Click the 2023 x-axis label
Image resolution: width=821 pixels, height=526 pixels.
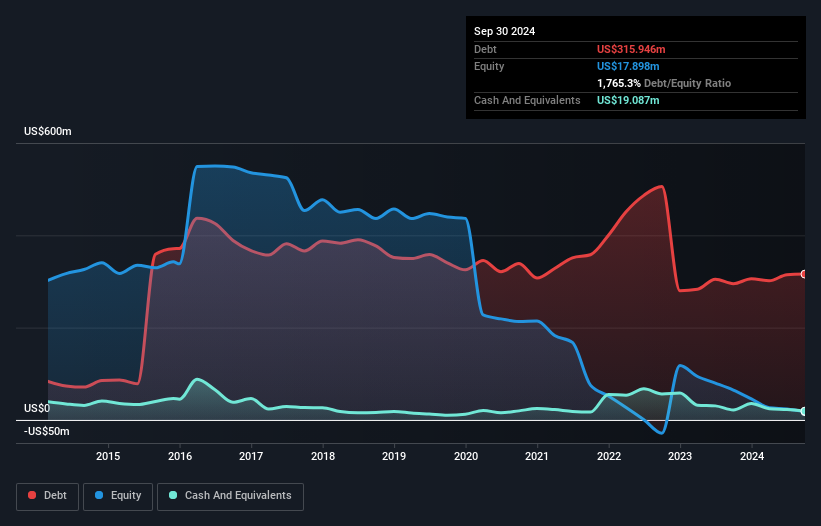tap(680, 456)
